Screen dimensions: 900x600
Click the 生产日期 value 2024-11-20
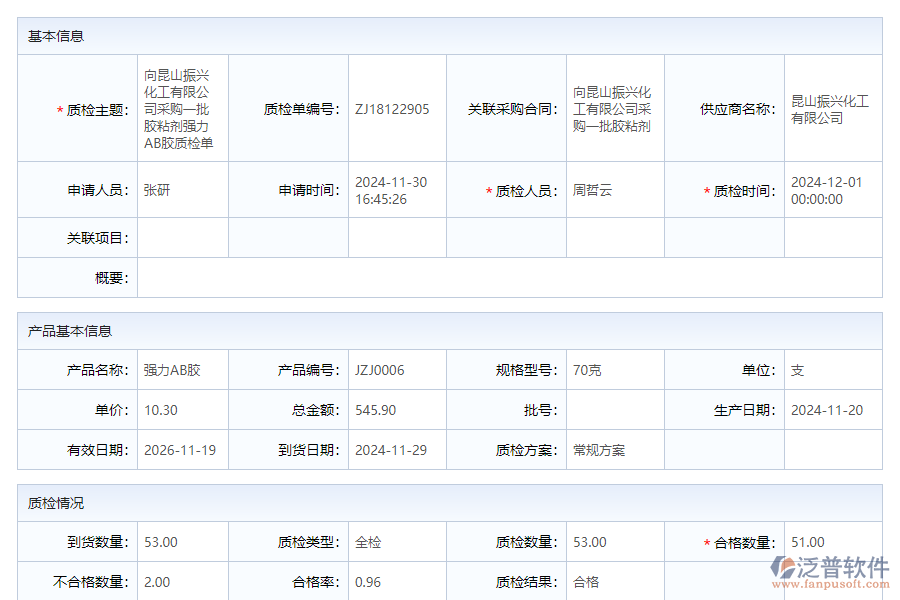[825, 410]
